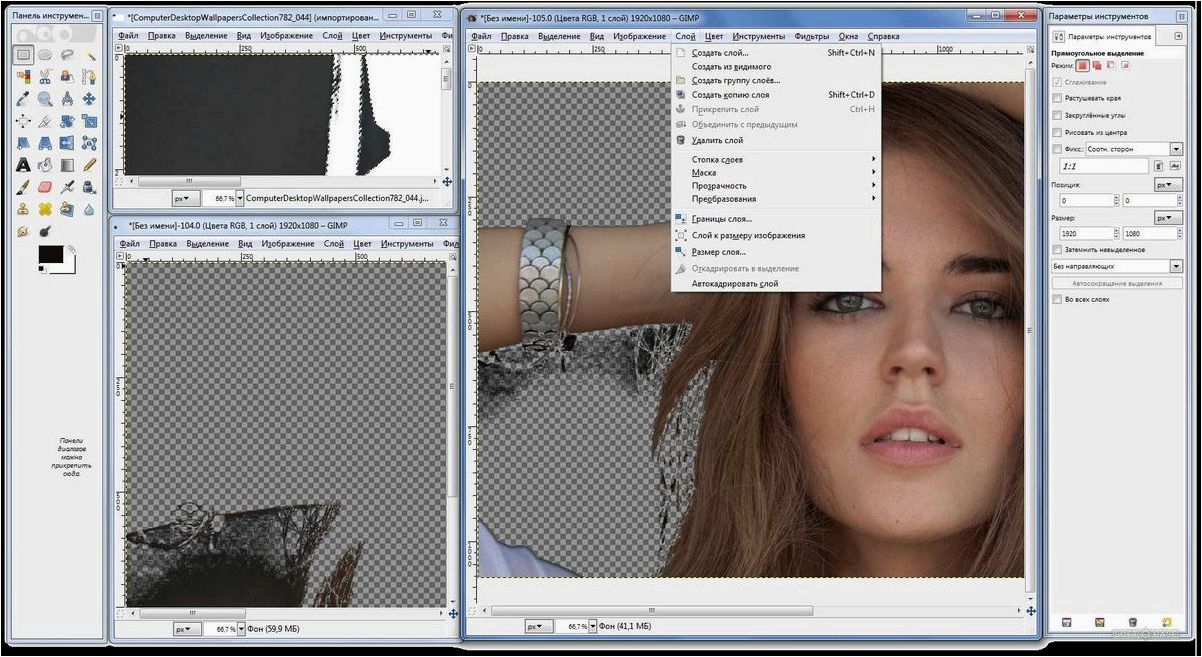Enable 'Во всех слоях' checkbox
The width and height of the screenshot is (1202, 657).
click(x=1057, y=299)
